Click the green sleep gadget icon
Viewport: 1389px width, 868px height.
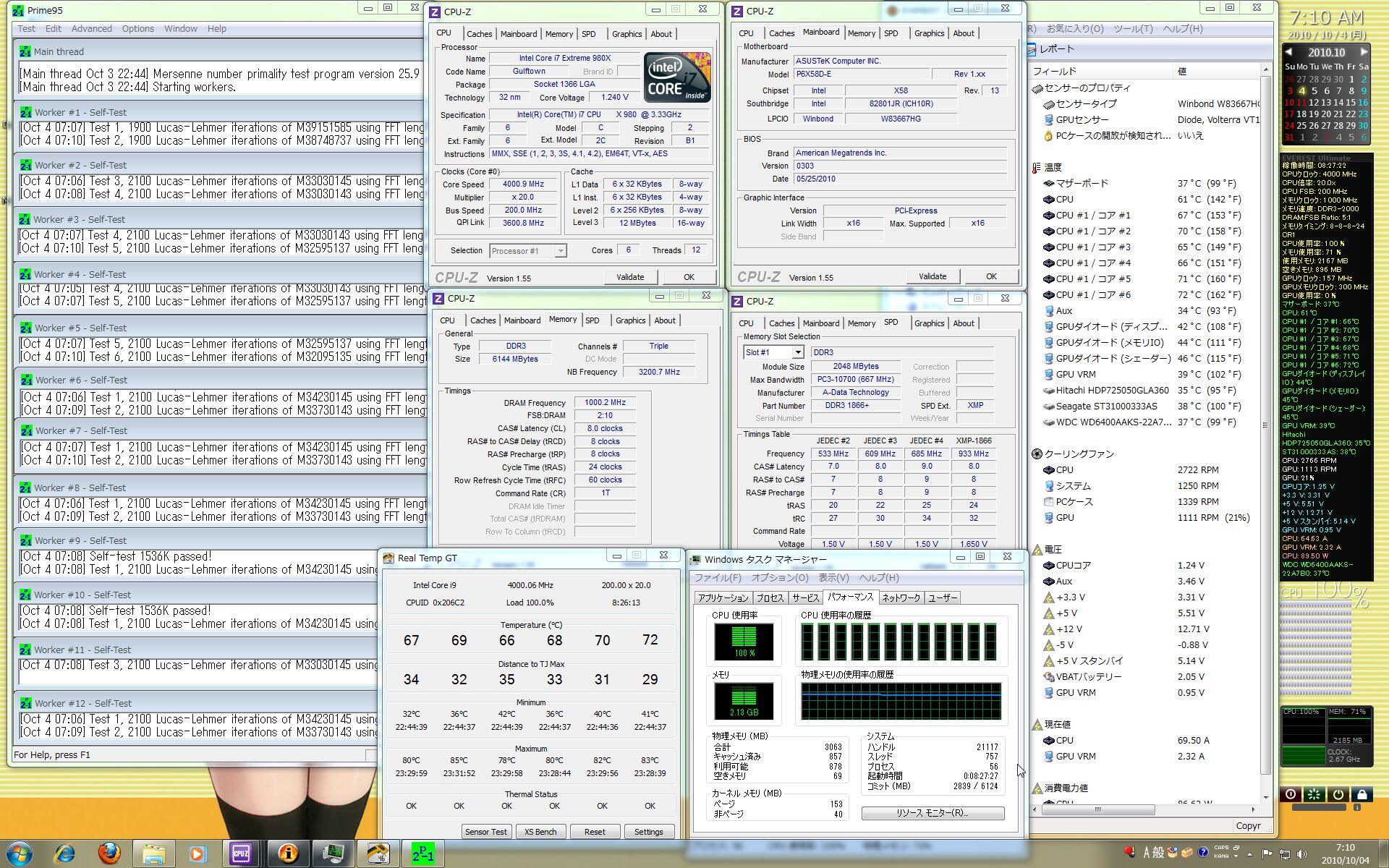point(1314,793)
